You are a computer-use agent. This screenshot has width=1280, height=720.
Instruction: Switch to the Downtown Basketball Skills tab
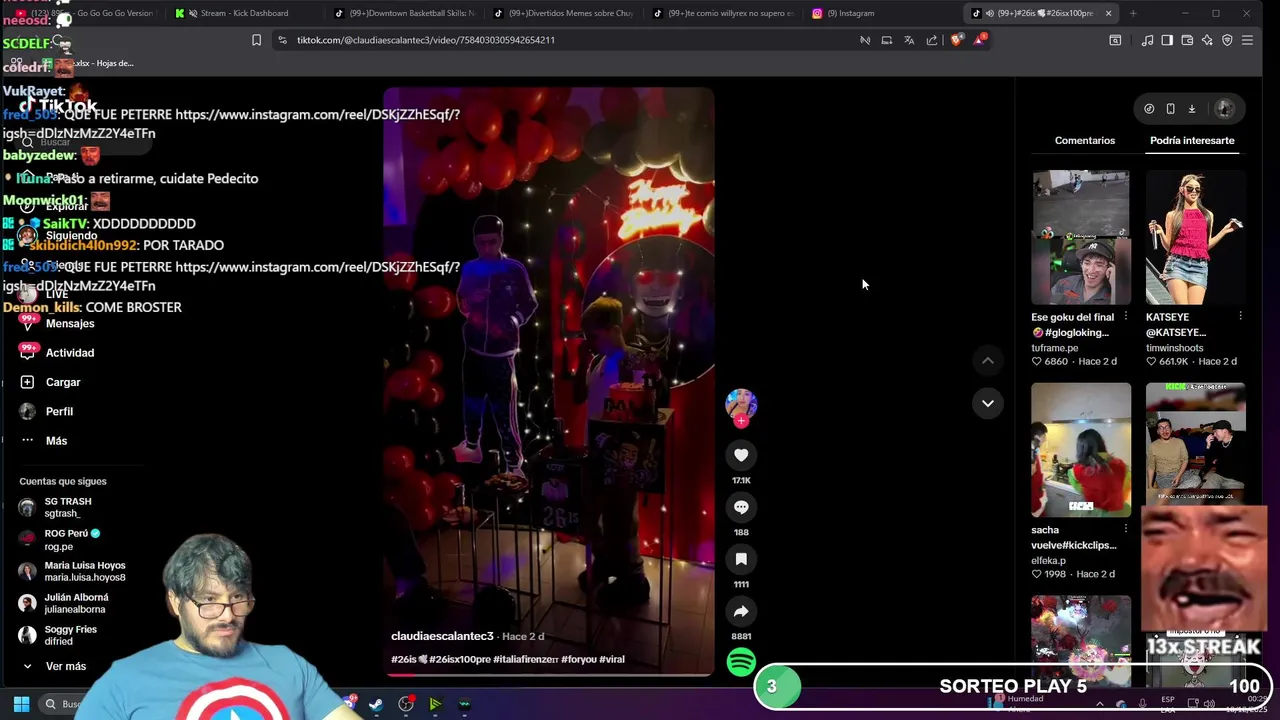click(405, 13)
